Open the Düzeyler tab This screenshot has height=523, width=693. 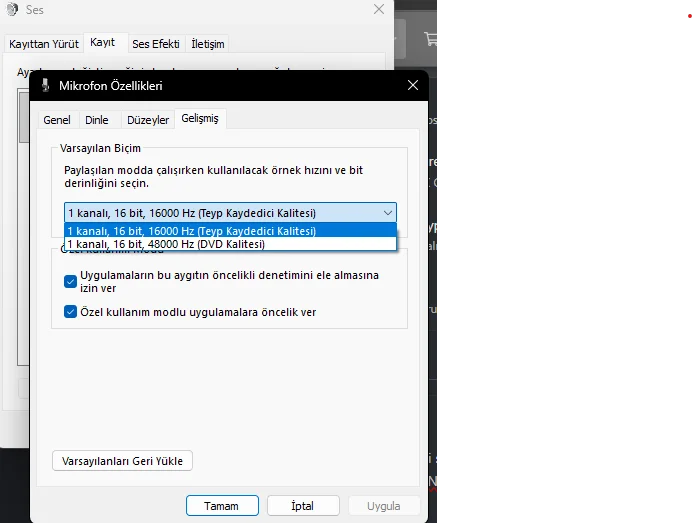point(148,120)
